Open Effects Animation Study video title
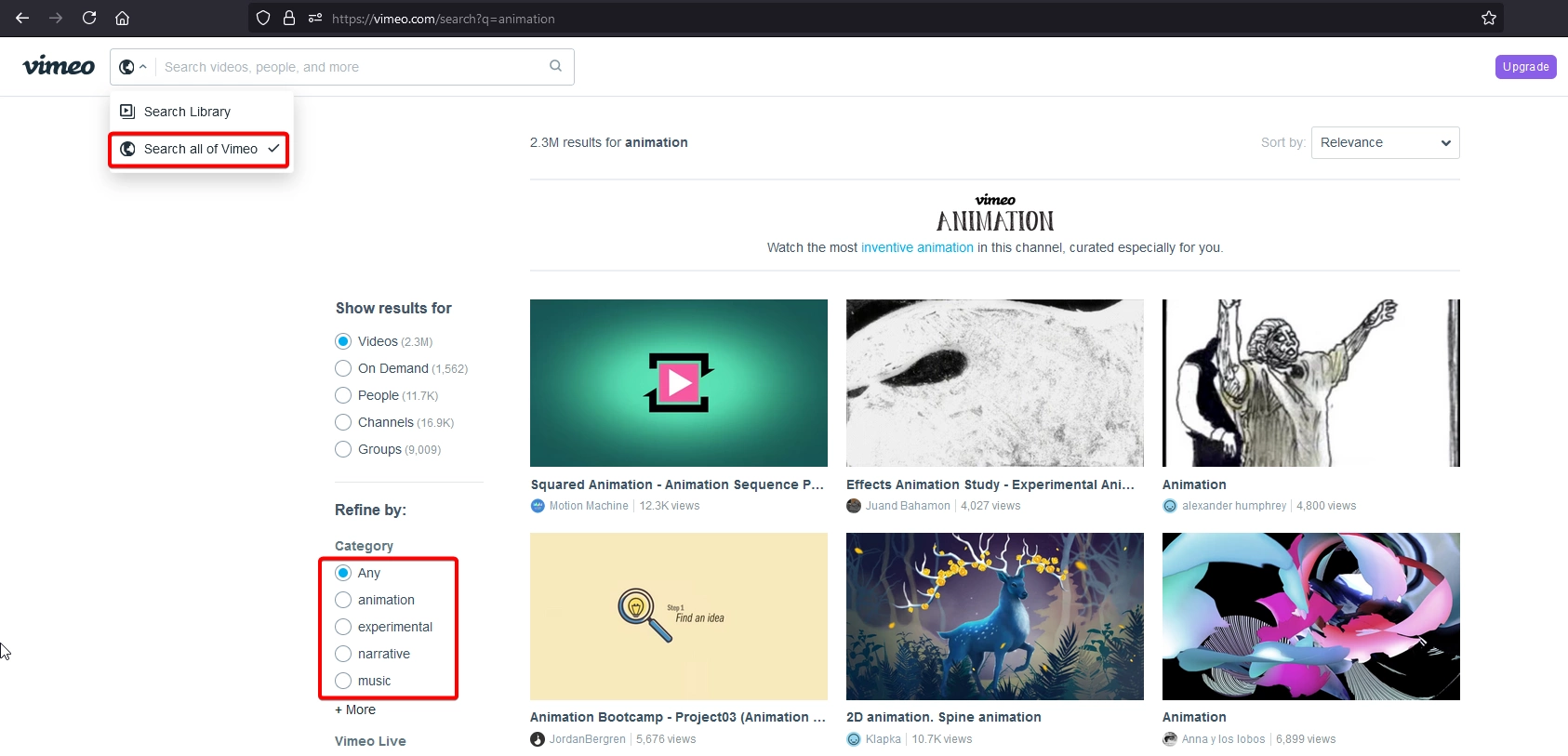 (x=990, y=484)
